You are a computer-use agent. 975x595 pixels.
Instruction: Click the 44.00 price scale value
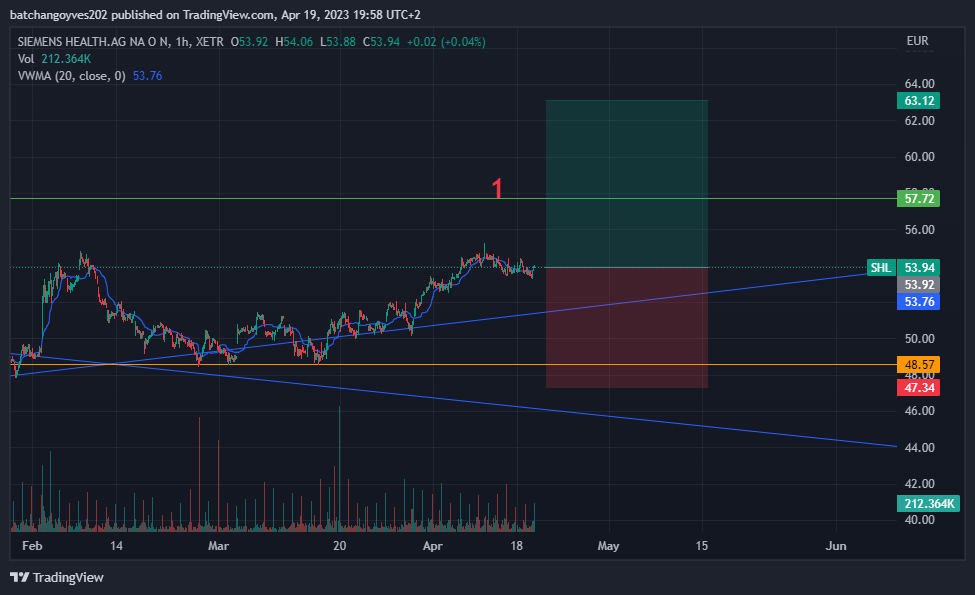[x=919, y=448]
